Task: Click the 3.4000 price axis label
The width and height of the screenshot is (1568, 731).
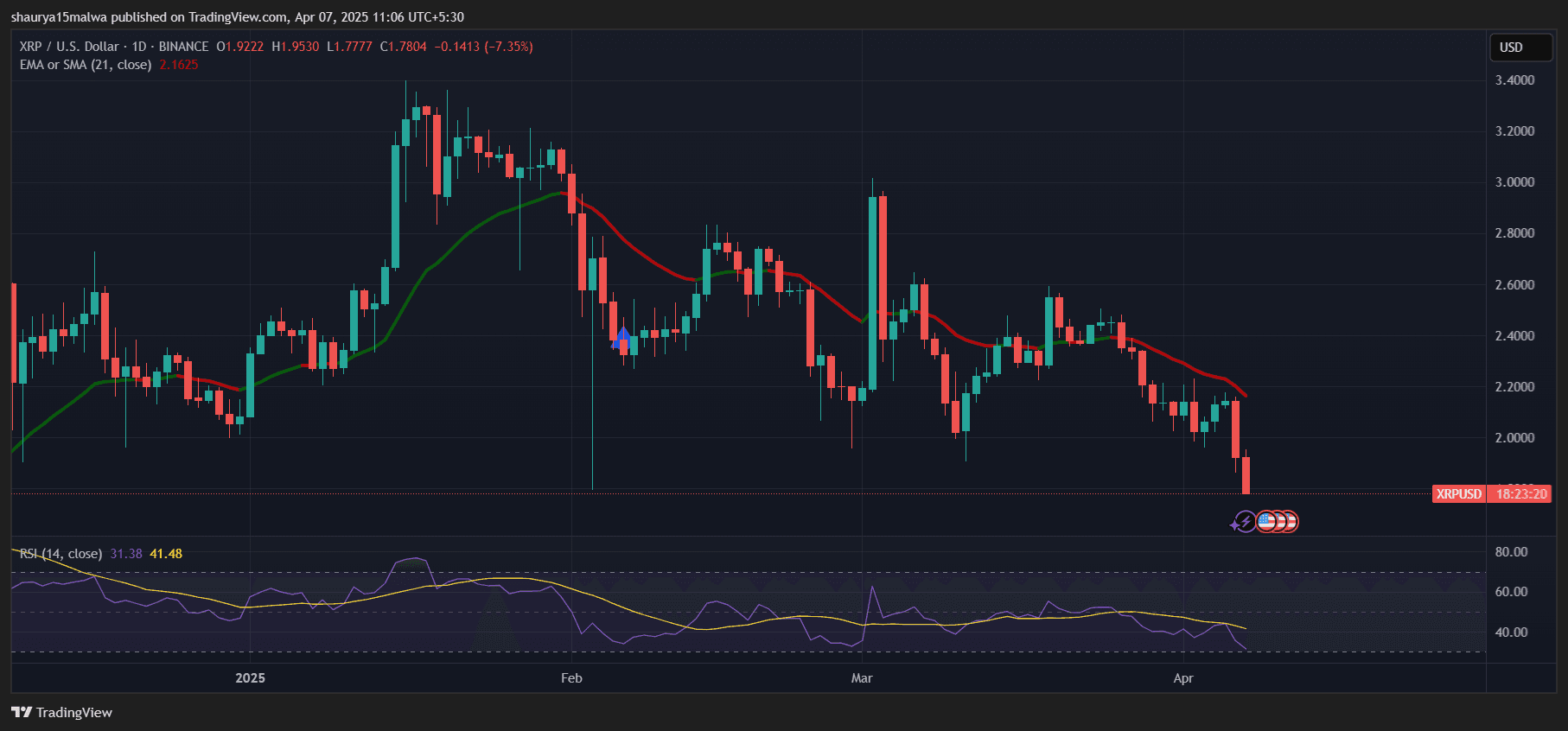Action: point(1514,80)
